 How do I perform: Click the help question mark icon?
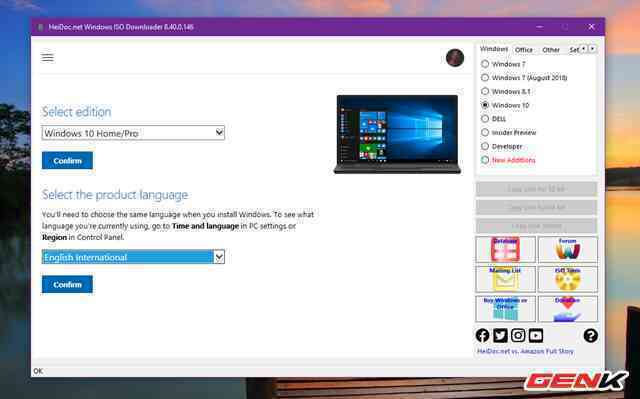click(x=591, y=335)
